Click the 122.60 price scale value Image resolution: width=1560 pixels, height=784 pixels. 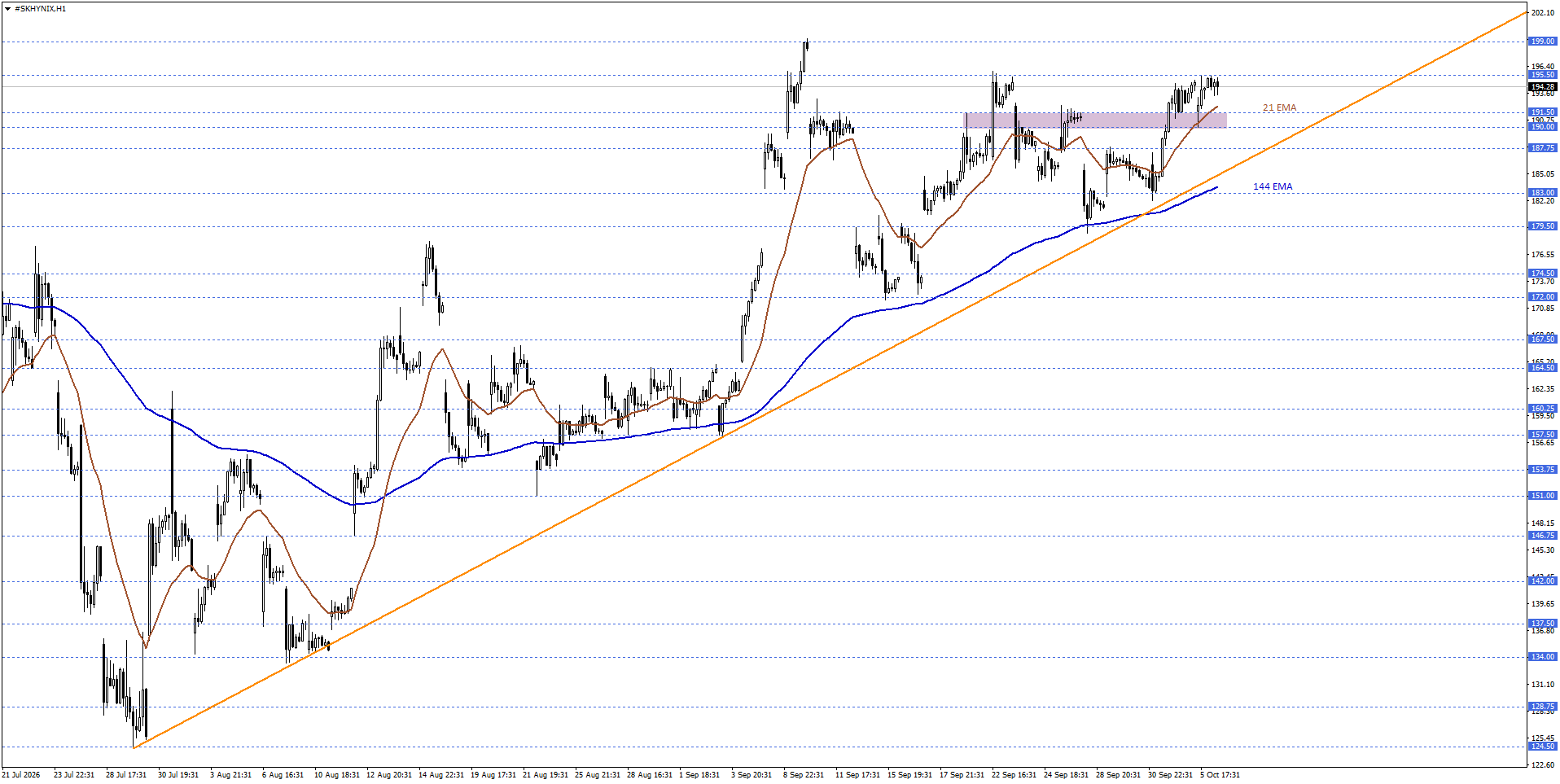coord(1543,765)
